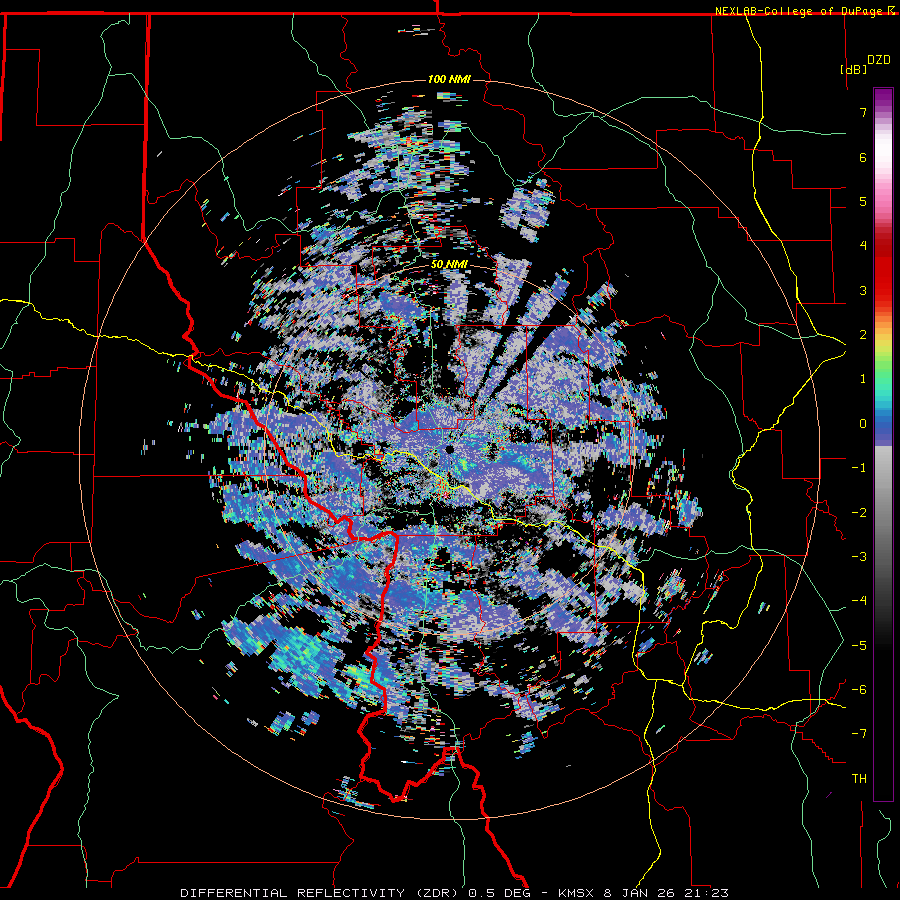Click the 0 value on the color scale
The image size is (900, 900).
click(x=863, y=424)
